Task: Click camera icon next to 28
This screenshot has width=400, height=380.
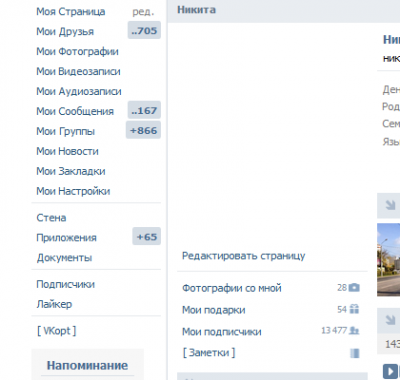Action: pos(354,288)
